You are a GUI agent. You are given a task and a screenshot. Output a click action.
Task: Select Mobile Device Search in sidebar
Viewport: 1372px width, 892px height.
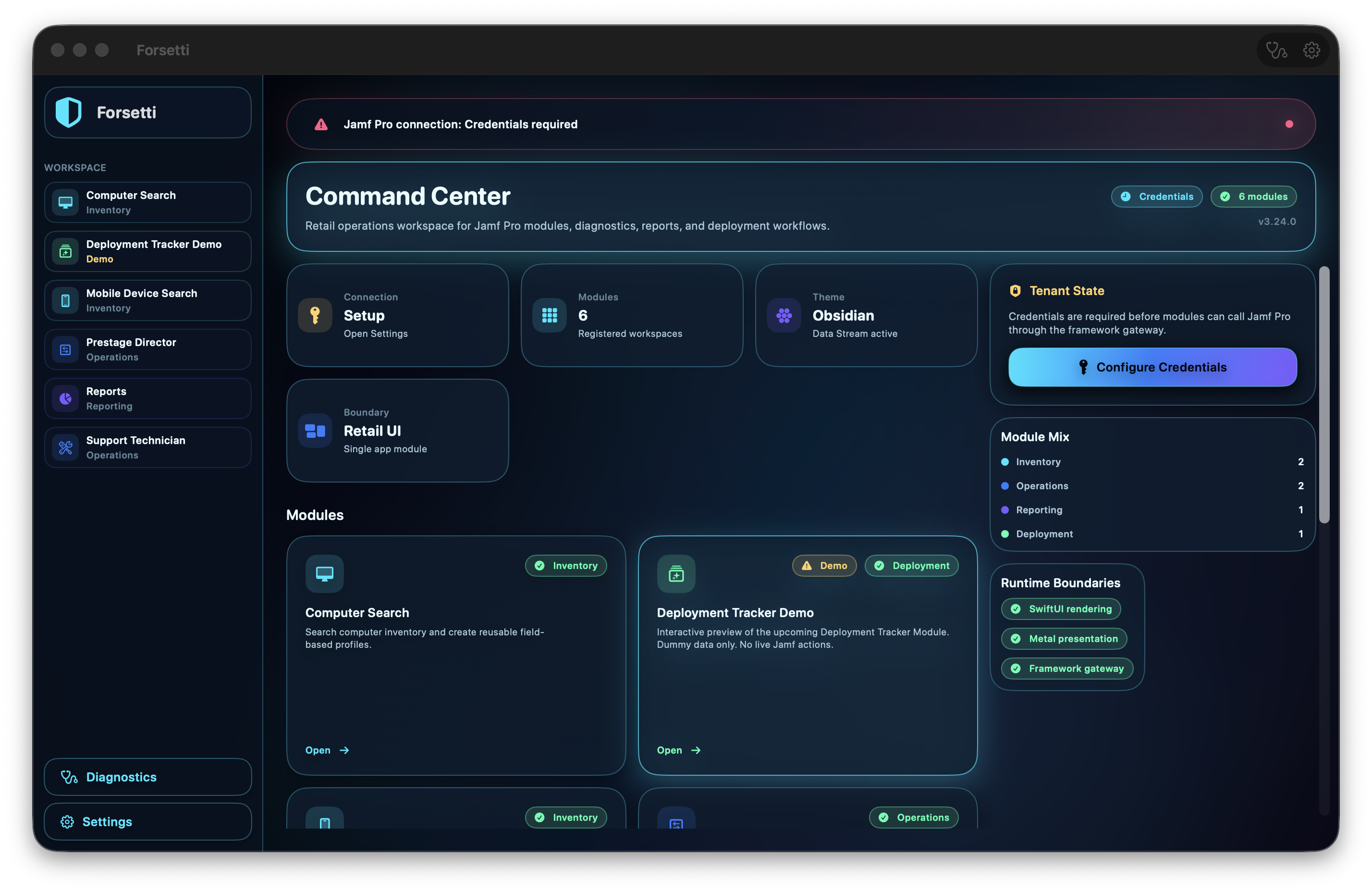click(147, 300)
